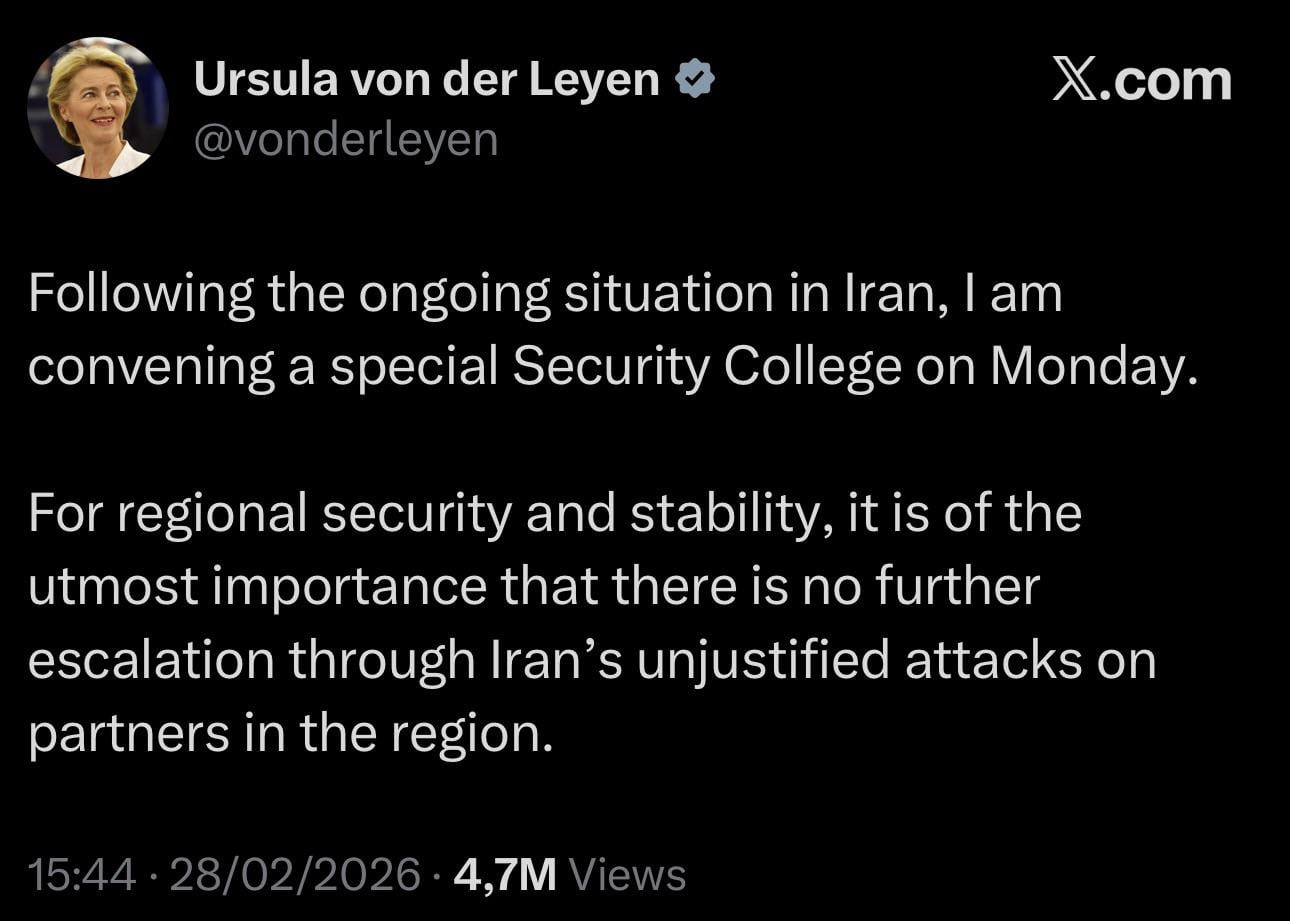Click the X logo in the watermark
The width and height of the screenshot is (1290, 921).
pos(1075,80)
